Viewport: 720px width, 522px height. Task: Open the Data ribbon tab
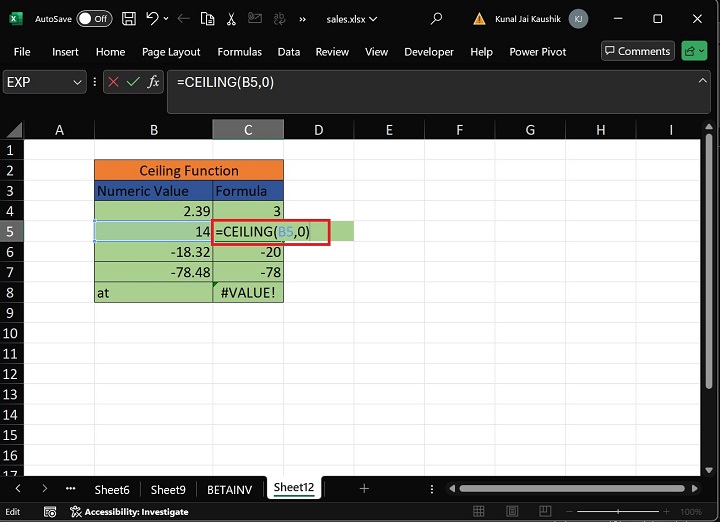(x=289, y=52)
